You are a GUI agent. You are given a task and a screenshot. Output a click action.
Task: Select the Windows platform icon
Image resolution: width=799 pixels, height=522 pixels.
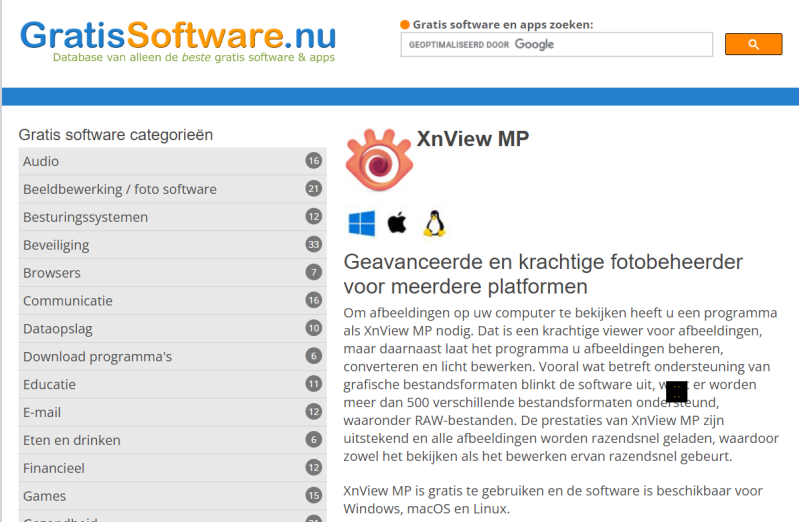[362, 223]
